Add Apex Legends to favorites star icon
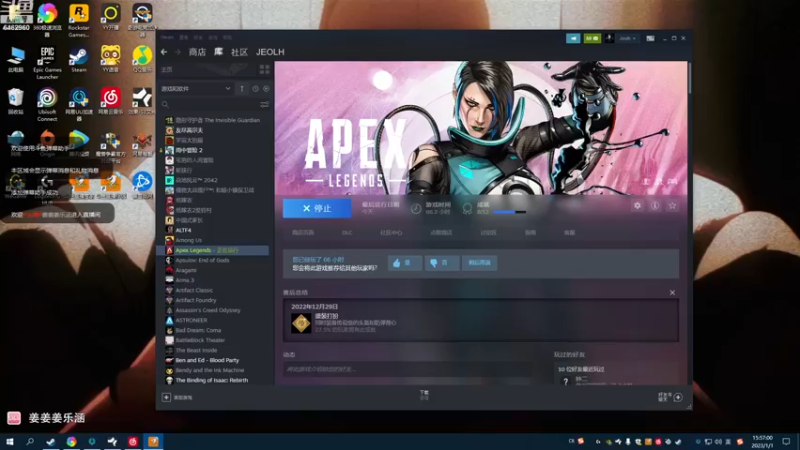Image resolution: width=800 pixels, height=450 pixels. 672,206
